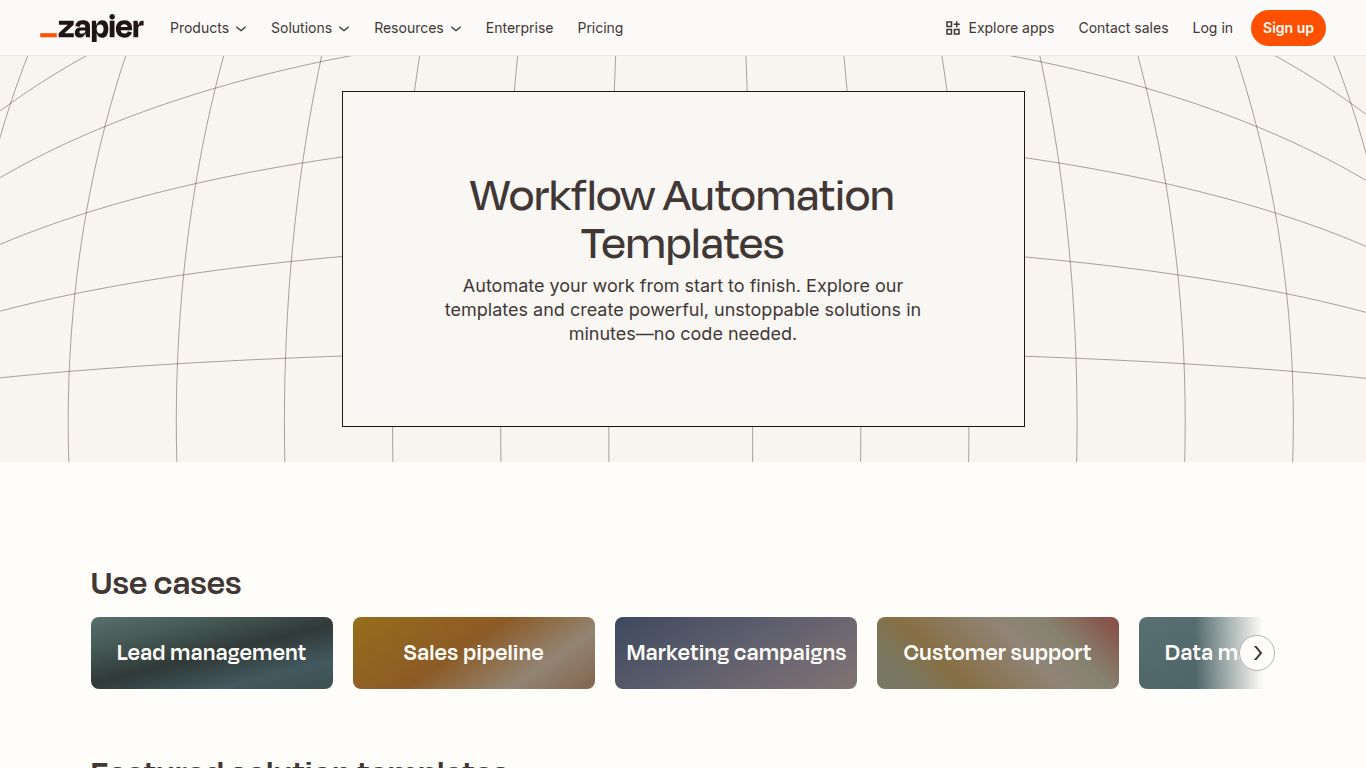The width and height of the screenshot is (1366, 768).
Task: Click the Explore apps grid icon
Action: (951, 27)
